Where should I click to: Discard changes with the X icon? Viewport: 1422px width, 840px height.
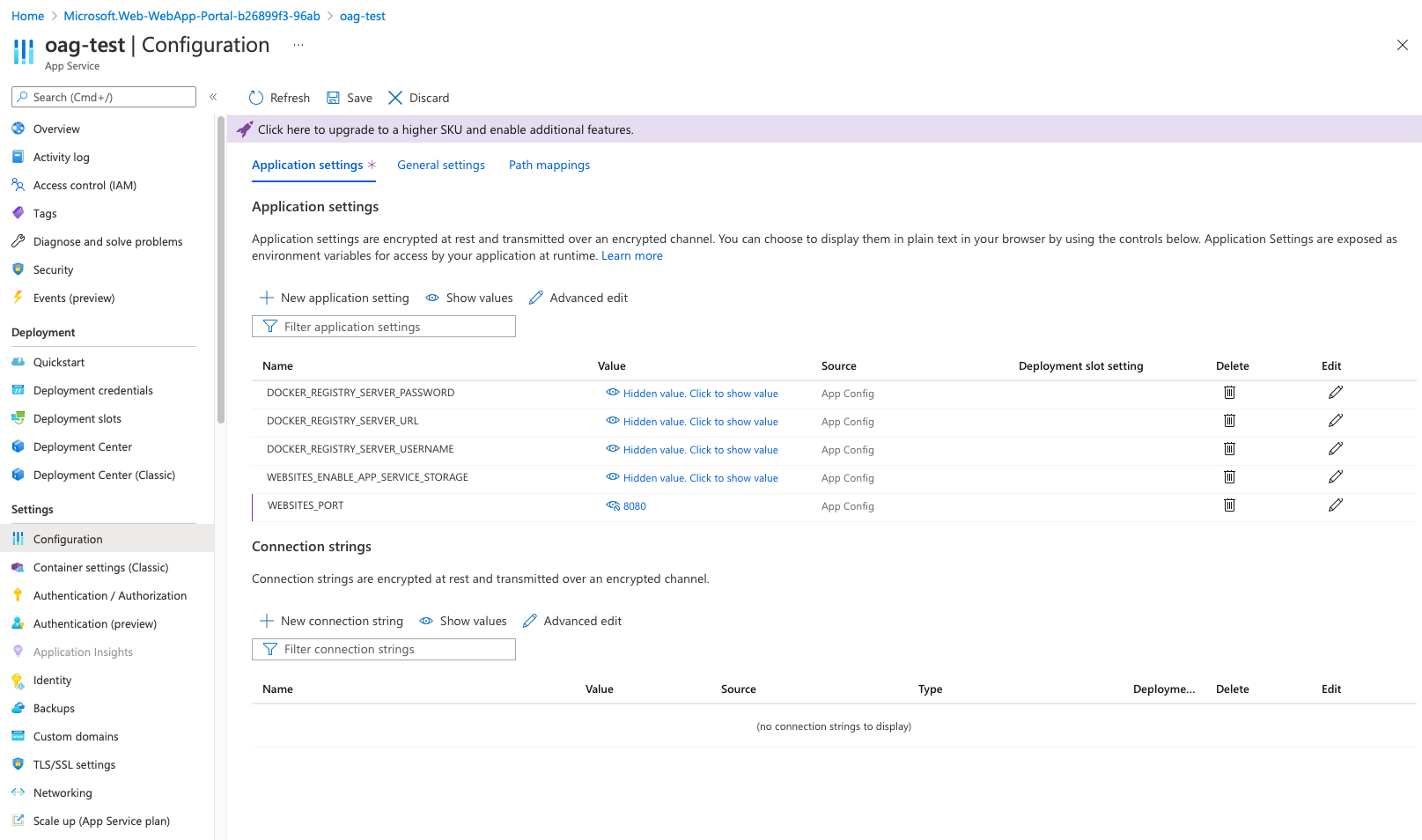[395, 98]
